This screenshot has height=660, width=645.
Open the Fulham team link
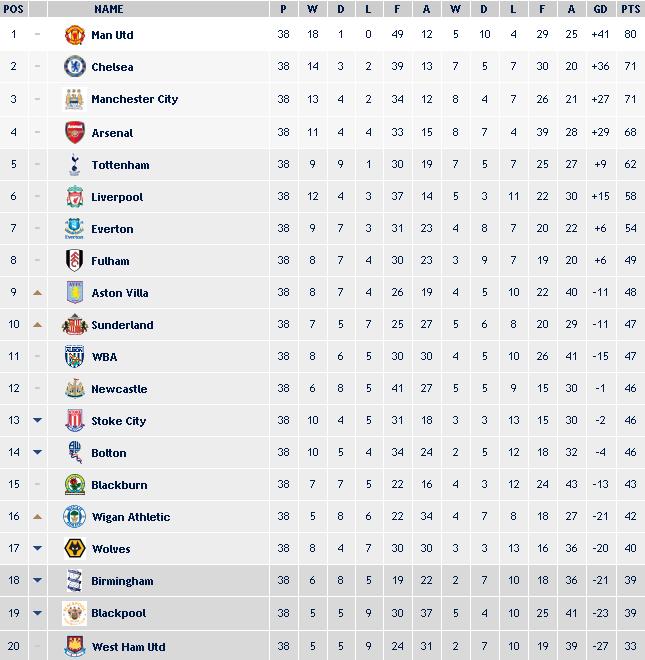110,261
